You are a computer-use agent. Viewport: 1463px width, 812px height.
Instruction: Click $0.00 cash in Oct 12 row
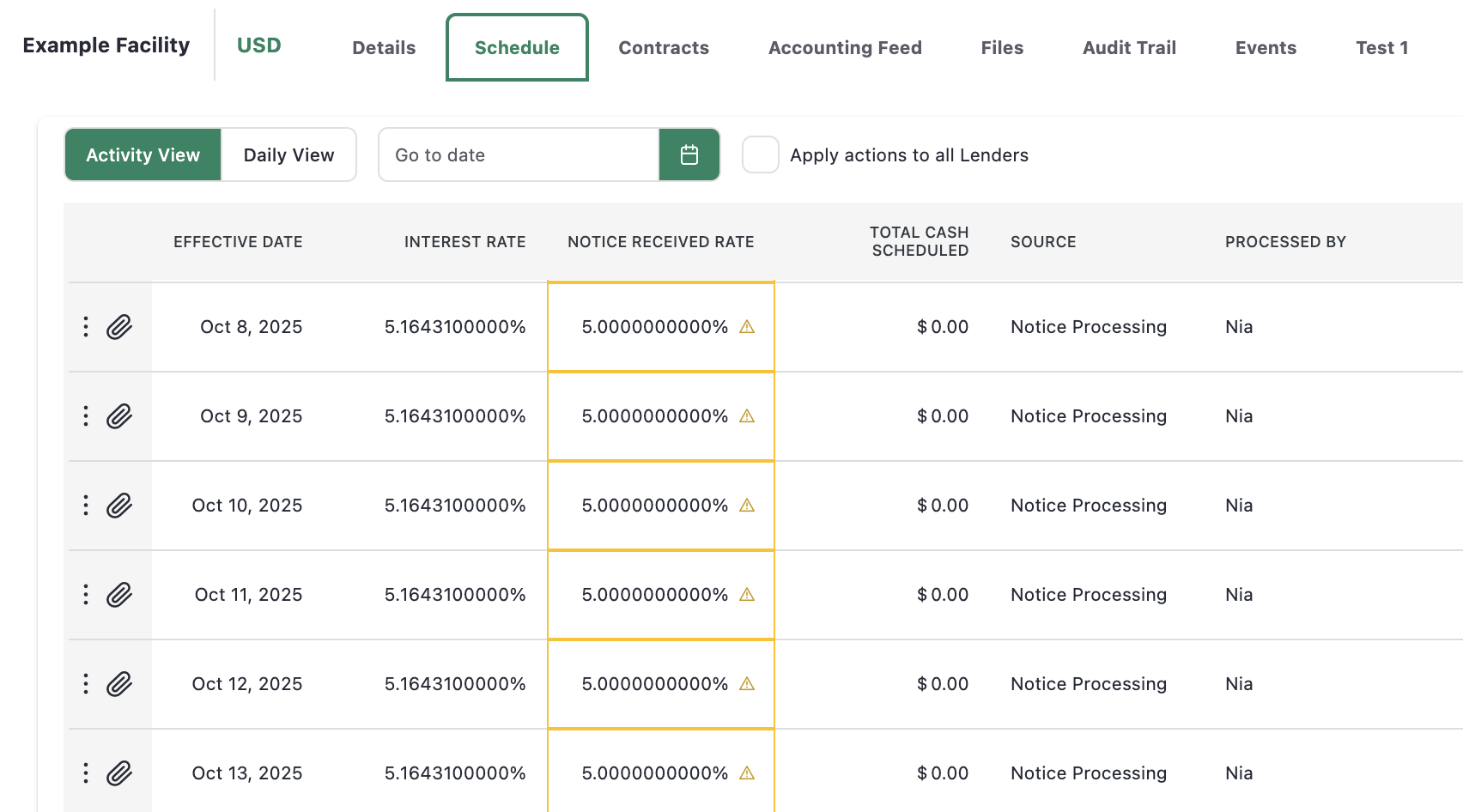coord(943,684)
